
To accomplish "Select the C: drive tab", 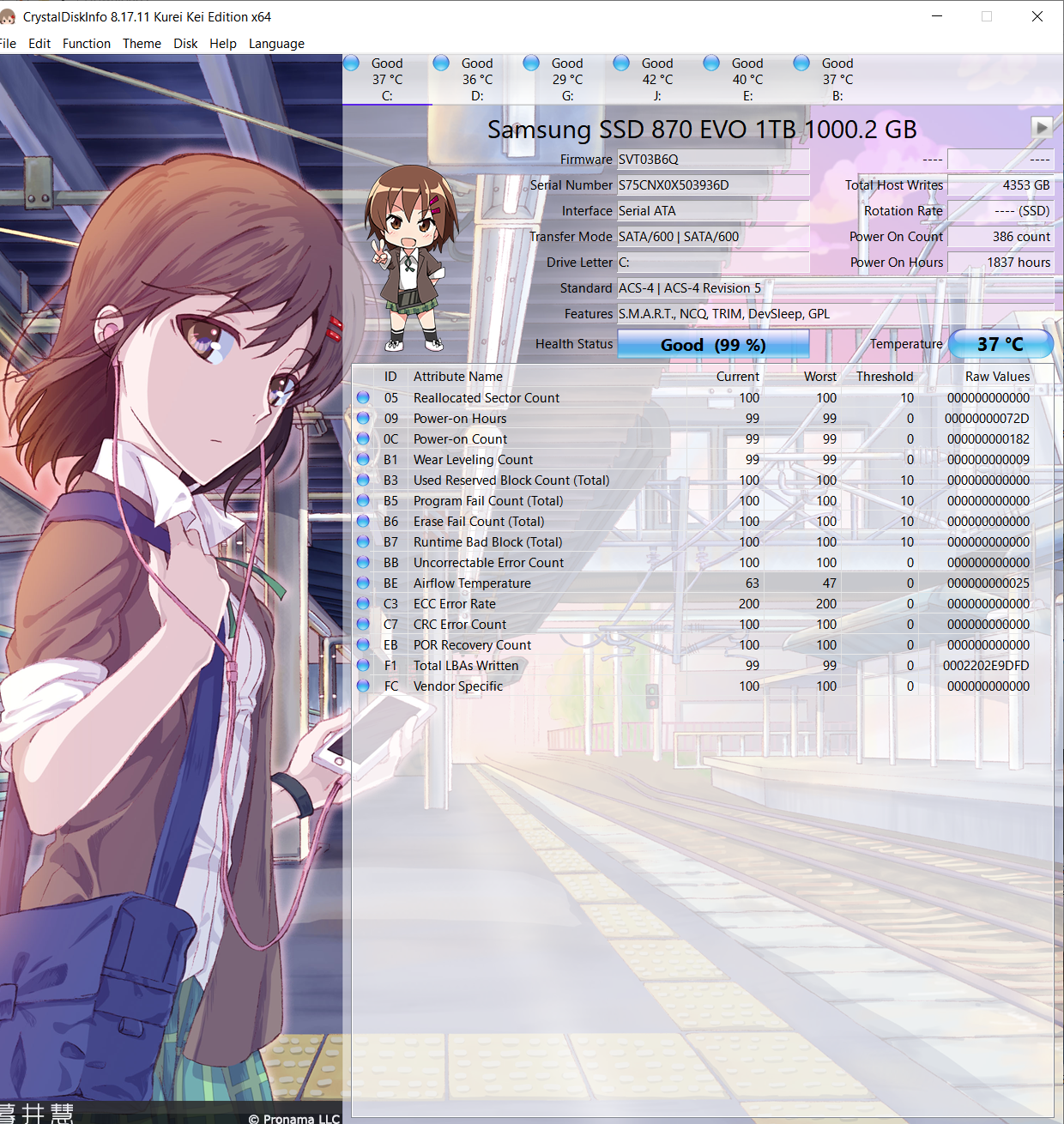I will click(387, 79).
